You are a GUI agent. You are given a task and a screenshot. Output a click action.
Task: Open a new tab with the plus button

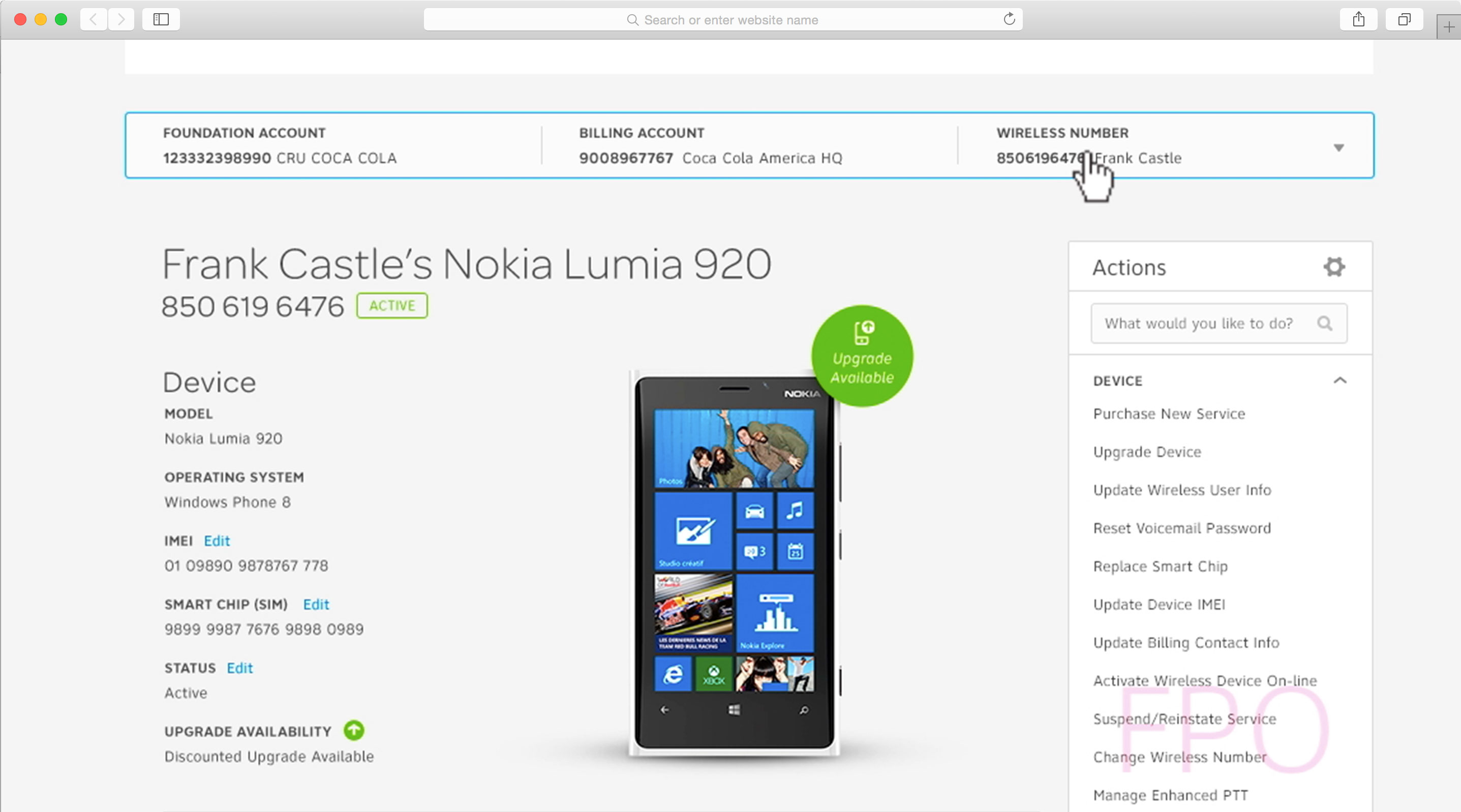tap(1448, 26)
